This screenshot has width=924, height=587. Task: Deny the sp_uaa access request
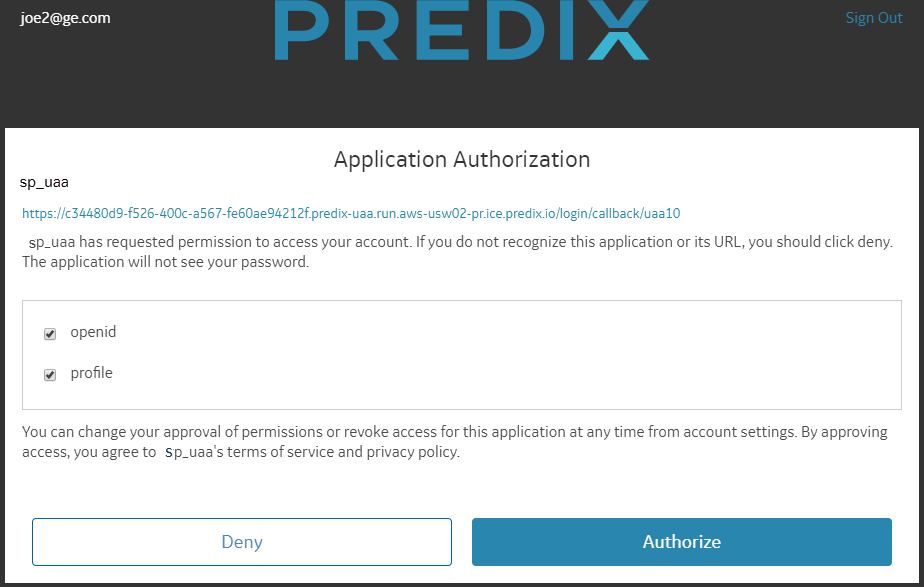pos(242,542)
